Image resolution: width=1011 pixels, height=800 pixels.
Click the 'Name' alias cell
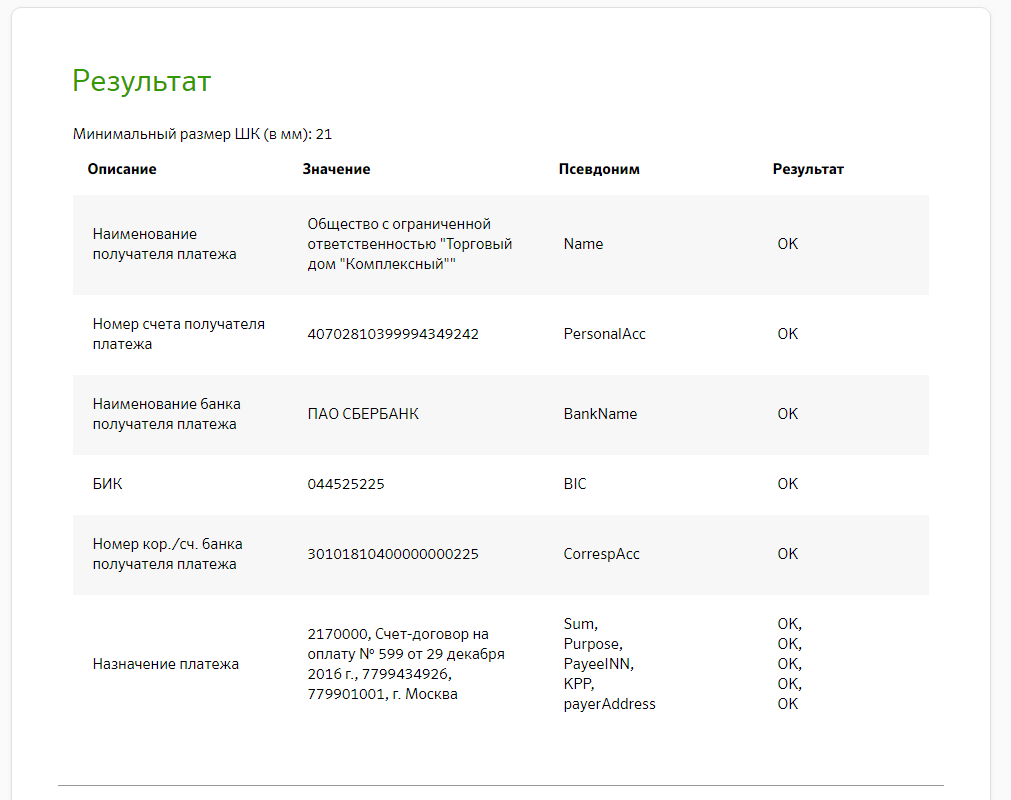pyautogui.click(x=583, y=244)
